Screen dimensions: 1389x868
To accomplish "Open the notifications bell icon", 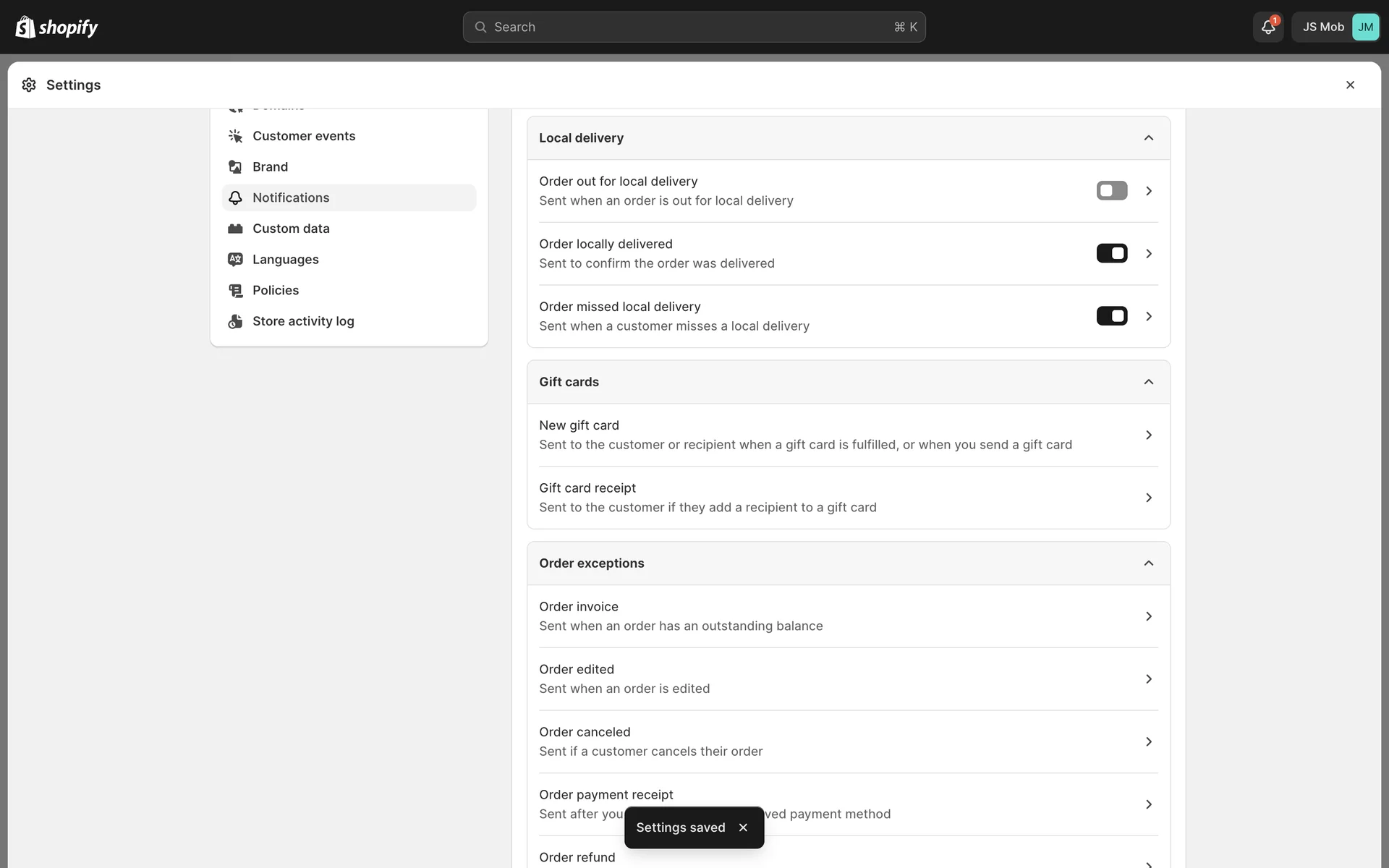I will point(1267,27).
